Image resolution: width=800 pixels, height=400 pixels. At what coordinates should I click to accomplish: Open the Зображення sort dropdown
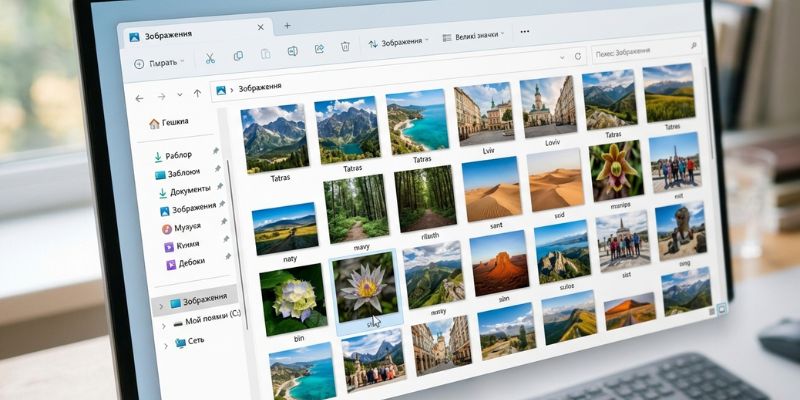point(398,42)
